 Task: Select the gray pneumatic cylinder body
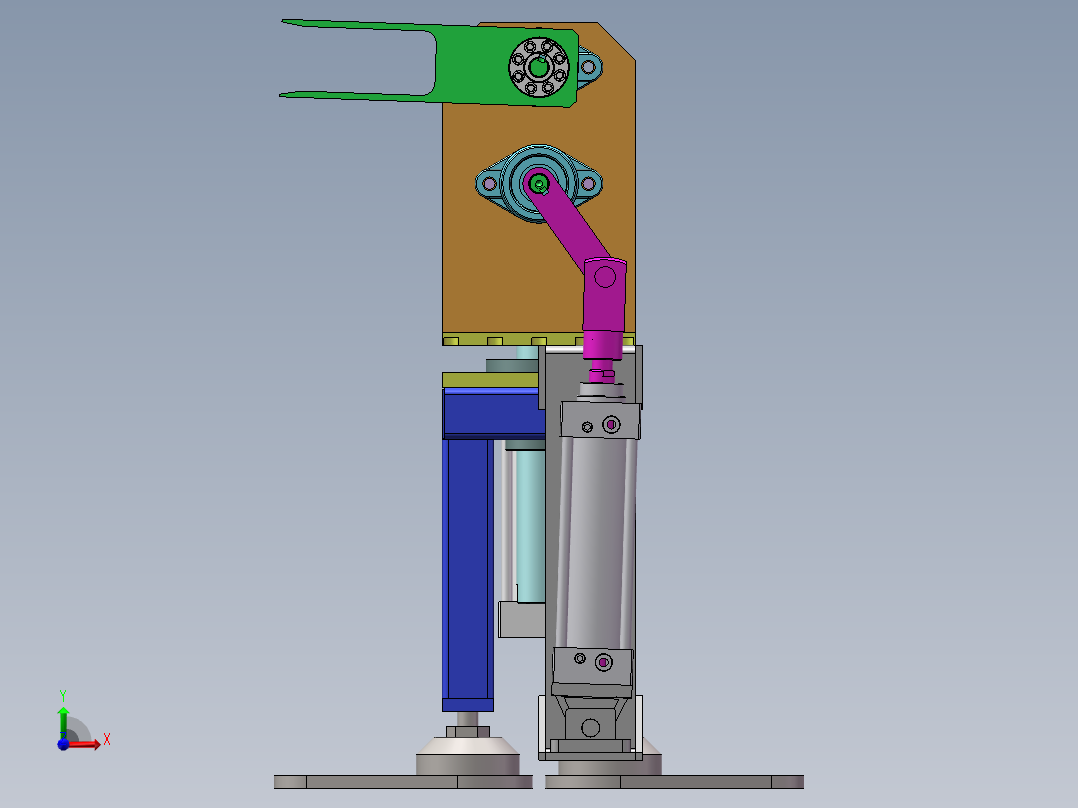(595, 543)
